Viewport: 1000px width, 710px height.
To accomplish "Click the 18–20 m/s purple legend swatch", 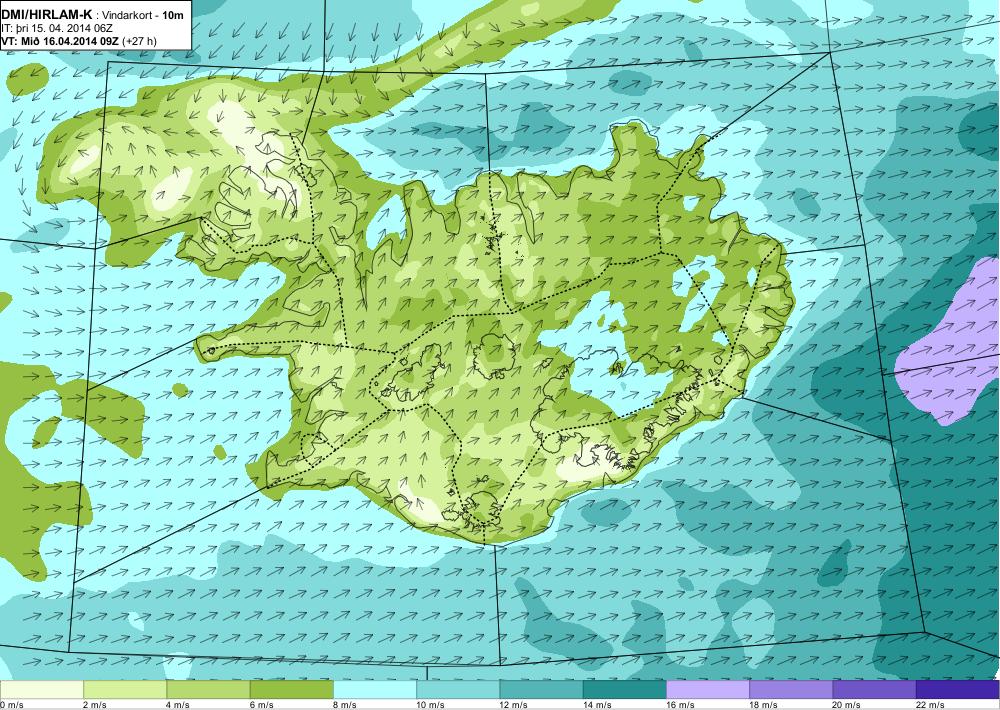I will [791, 690].
